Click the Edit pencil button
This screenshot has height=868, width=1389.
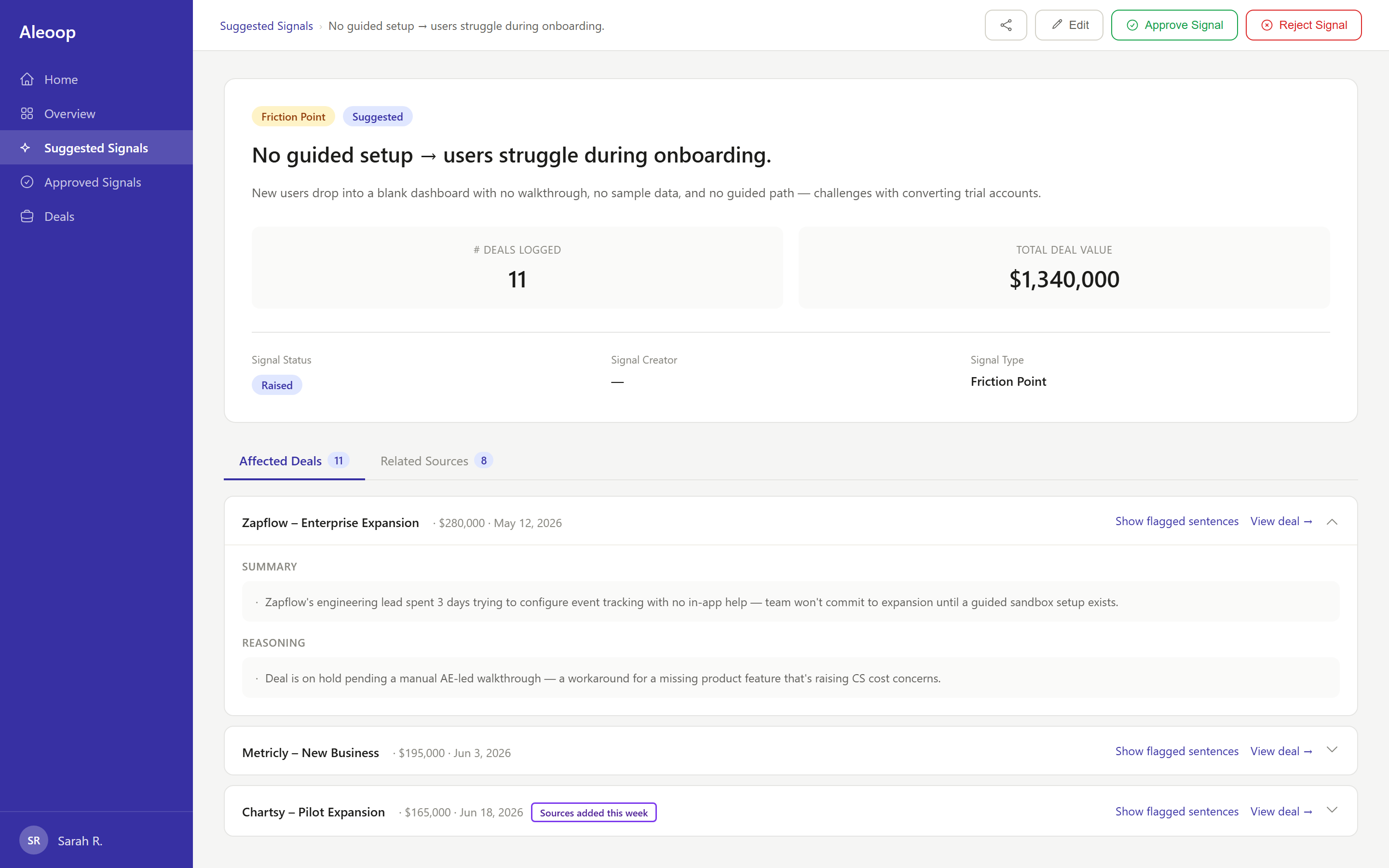pos(1069,25)
